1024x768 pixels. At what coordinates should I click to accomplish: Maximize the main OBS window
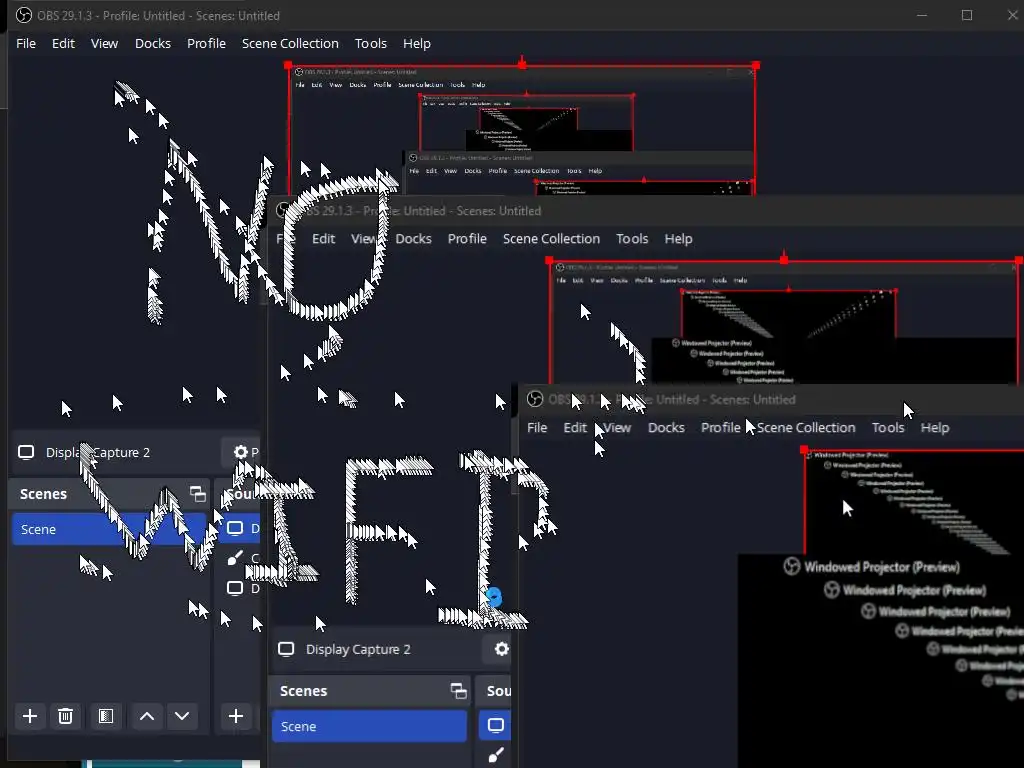coord(967,15)
